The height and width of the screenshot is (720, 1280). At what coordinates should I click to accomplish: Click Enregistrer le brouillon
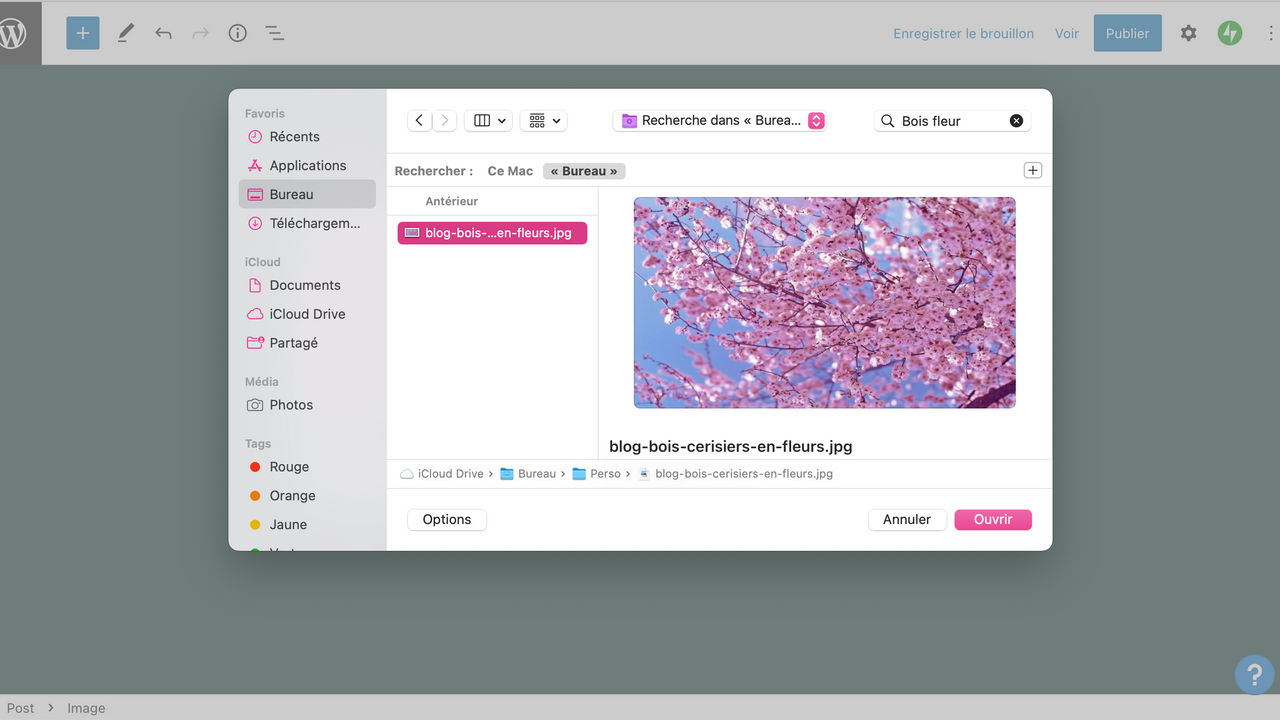point(963,32)
